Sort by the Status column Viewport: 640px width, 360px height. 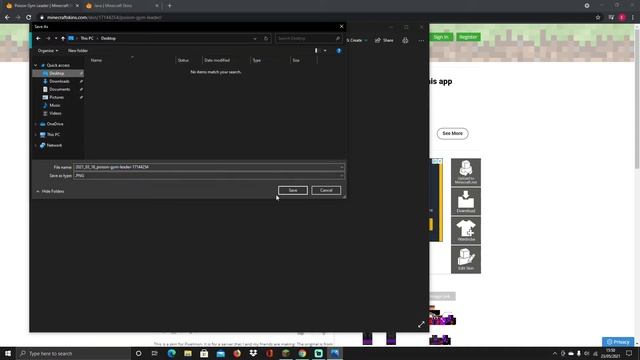183,60
